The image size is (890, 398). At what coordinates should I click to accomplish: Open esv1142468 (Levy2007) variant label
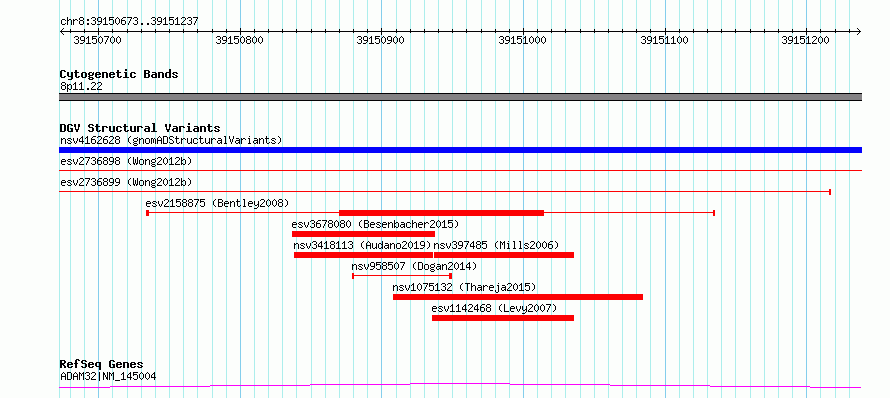[494, 308]
